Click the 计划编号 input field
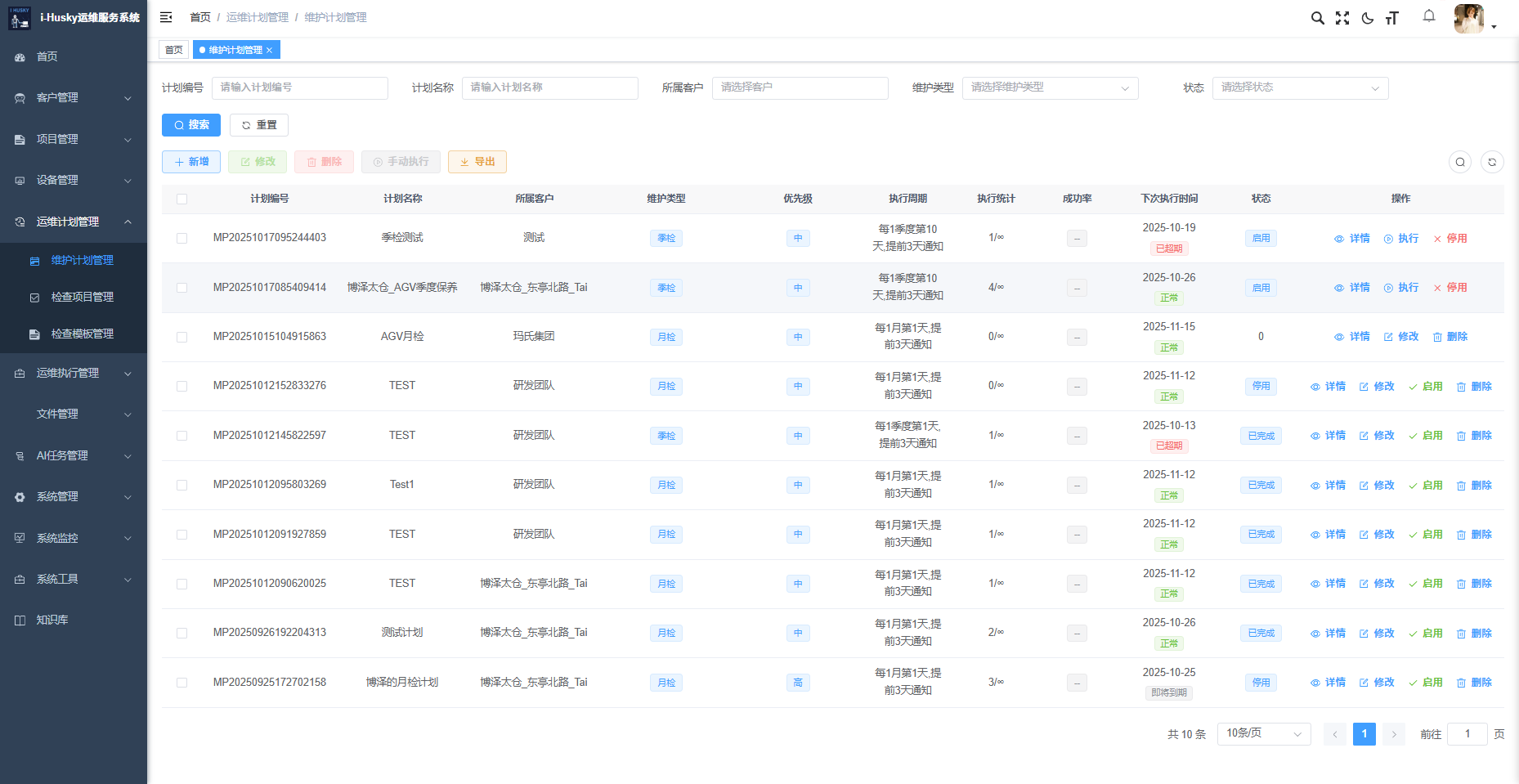Image resolution: width=1519 pixels, height=784 pixels. pos(299,87)
